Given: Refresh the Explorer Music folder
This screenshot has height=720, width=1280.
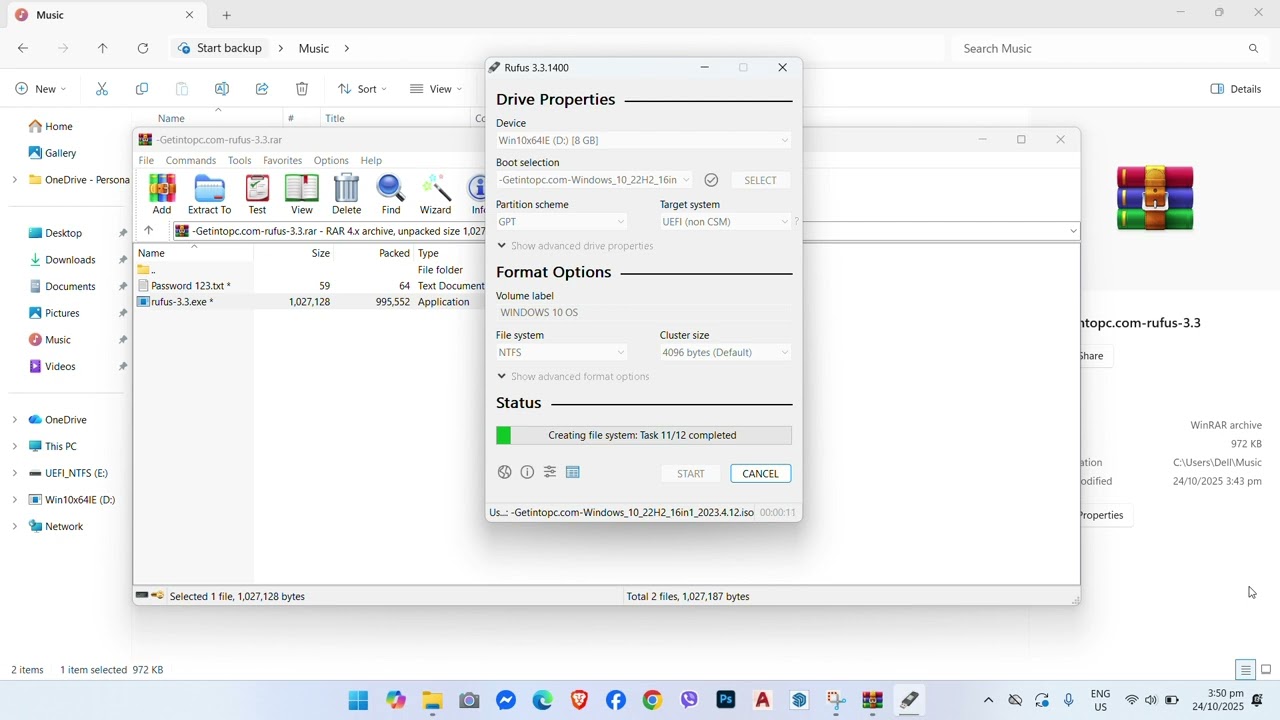Looking at the screenshot, I should 143,48.
